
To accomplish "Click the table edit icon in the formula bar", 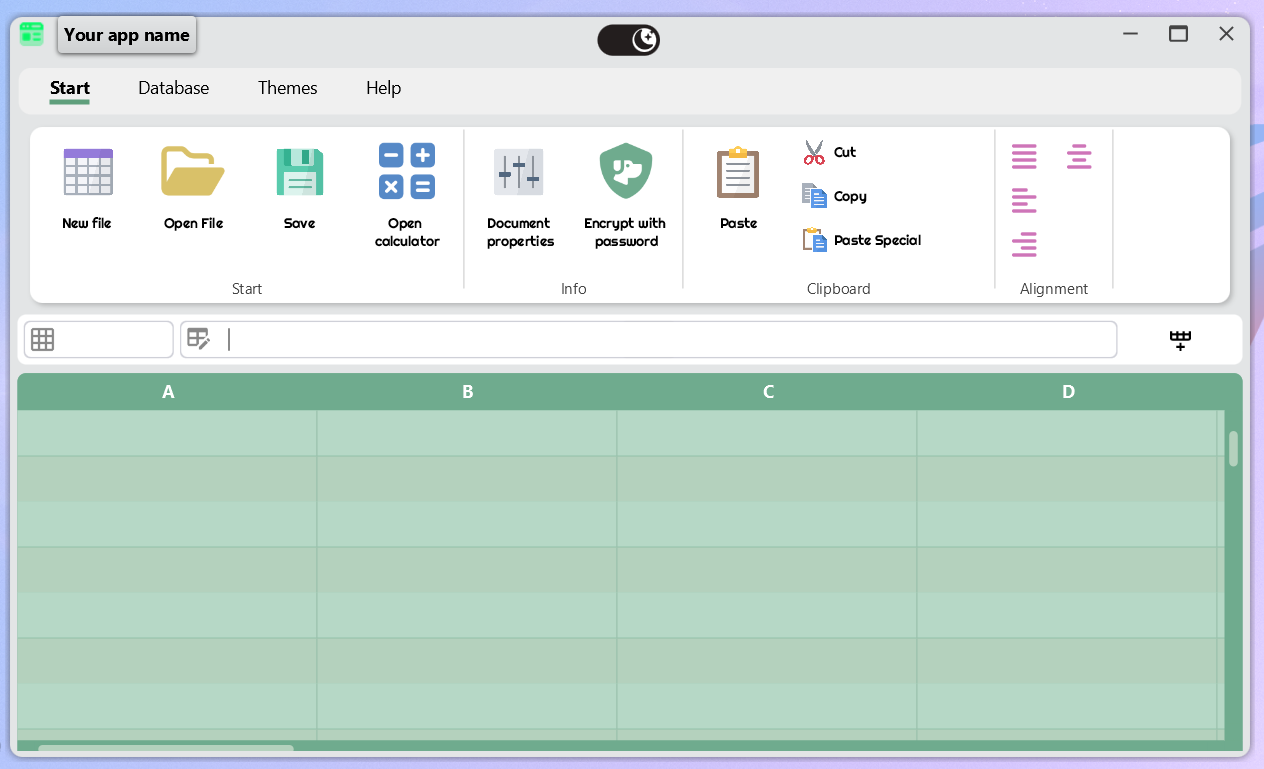I will pyautogui.click(x=199, y=339).
